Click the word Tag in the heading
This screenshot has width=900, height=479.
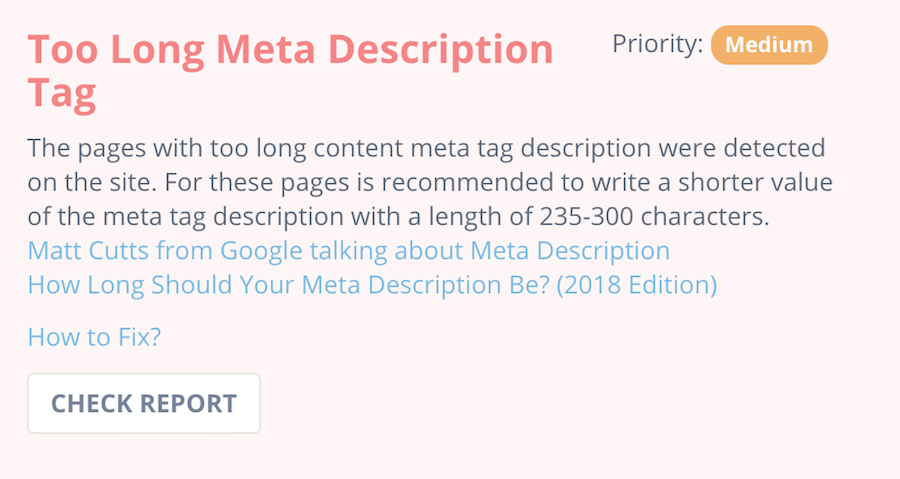[61, 94]
